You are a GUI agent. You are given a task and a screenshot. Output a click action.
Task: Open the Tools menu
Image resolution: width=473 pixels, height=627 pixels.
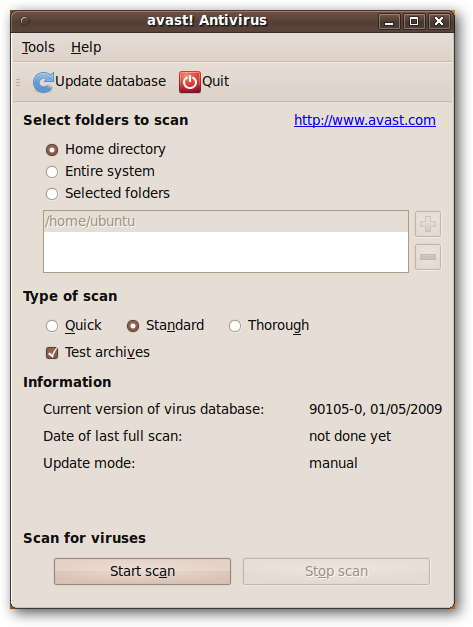(x=38, y=47)
